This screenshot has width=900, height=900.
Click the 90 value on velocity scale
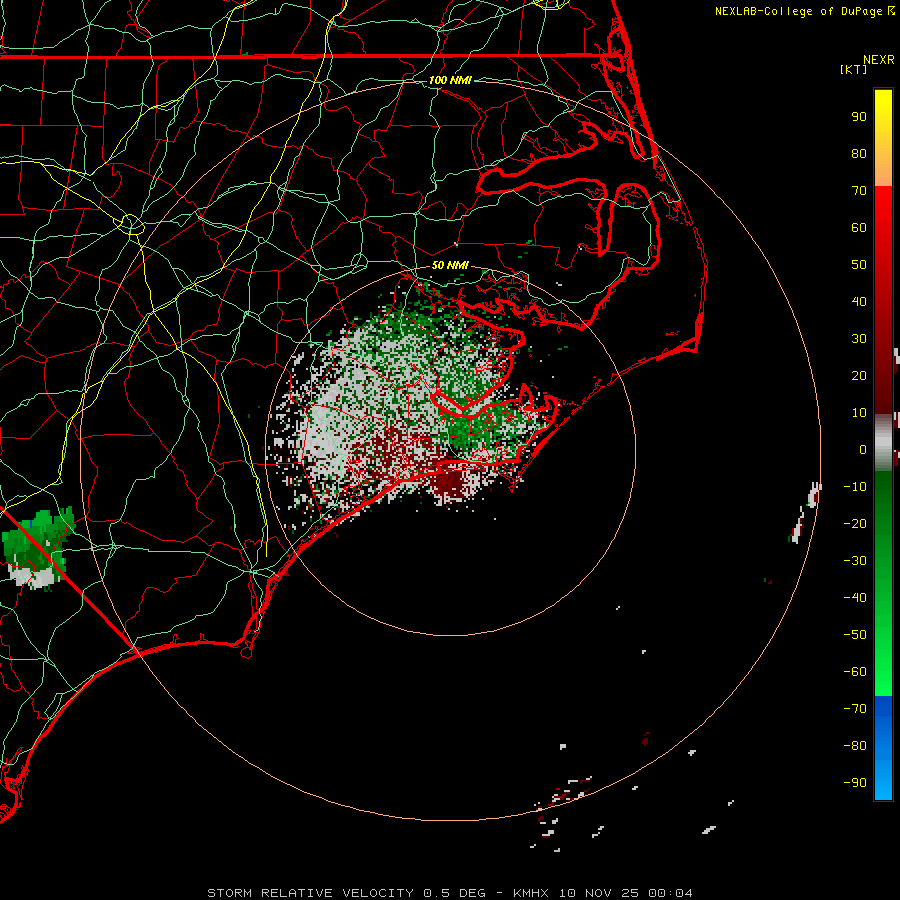pos(859,117)
